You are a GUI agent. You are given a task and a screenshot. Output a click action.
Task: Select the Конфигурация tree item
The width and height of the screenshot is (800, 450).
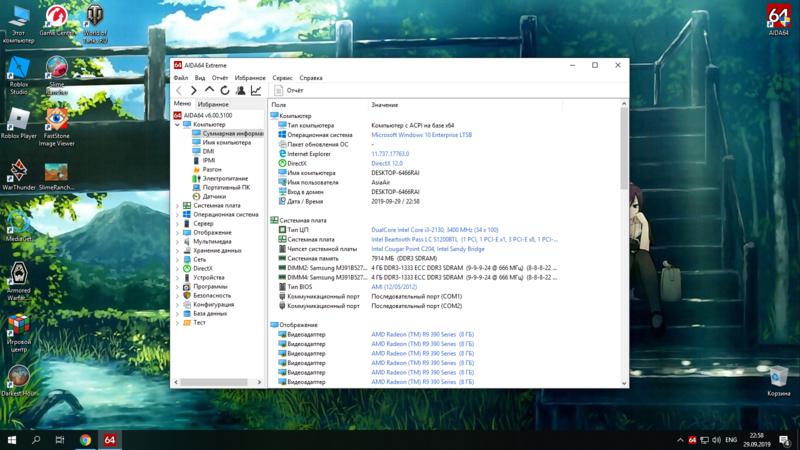click(x=208, y=305)
